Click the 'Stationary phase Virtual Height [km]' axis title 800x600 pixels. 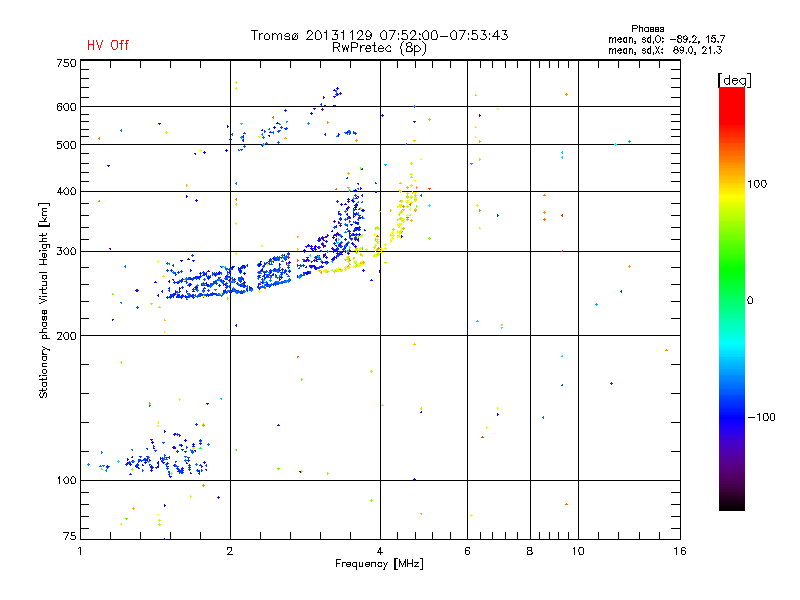[44, 300]
